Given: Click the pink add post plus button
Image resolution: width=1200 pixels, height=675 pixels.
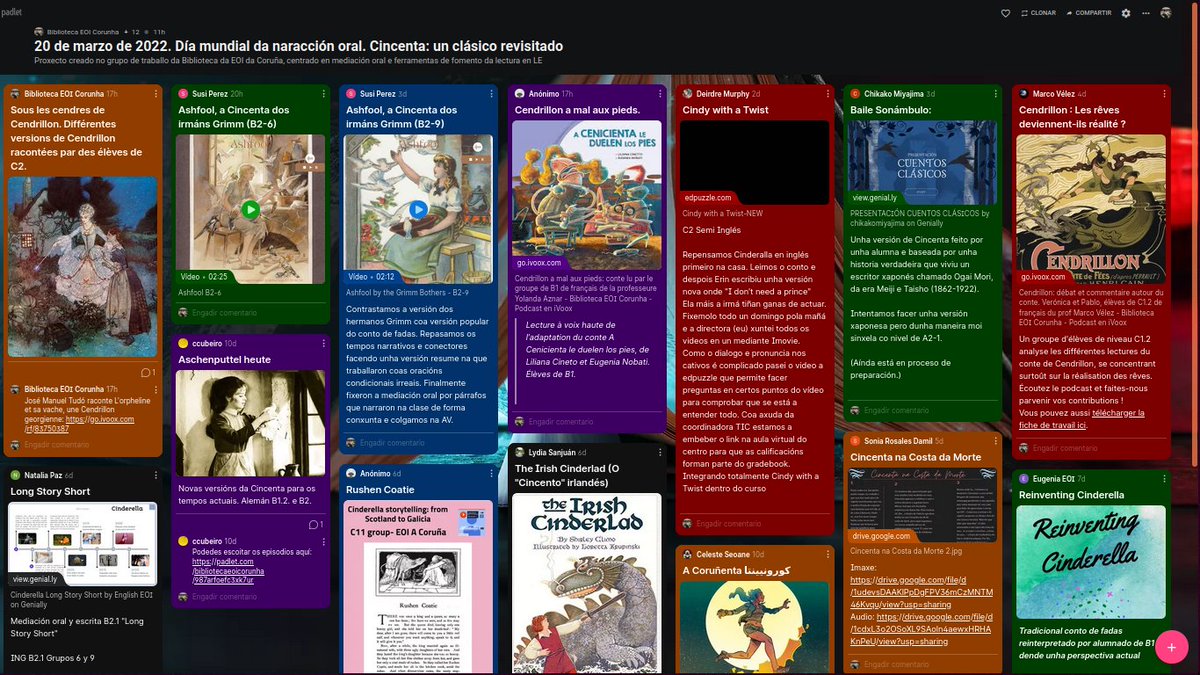Looking at the screenshot, I should tap(1170, 647).
